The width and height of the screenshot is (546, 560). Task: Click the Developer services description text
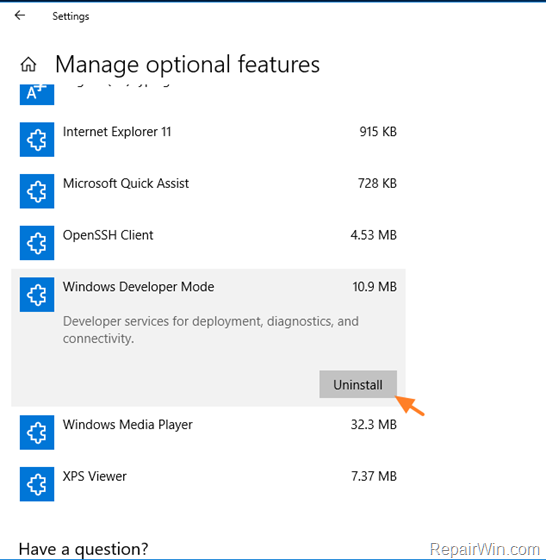pos(211,330)
